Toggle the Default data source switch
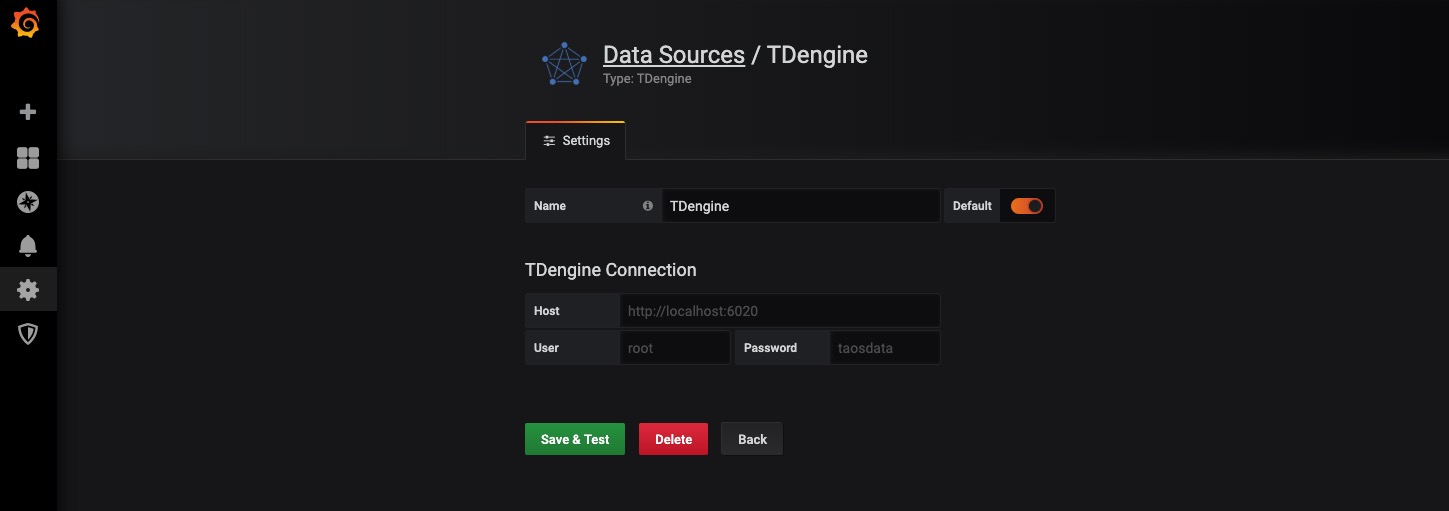This screenshot has width=1449, height=511. (x=1026, y=206)
